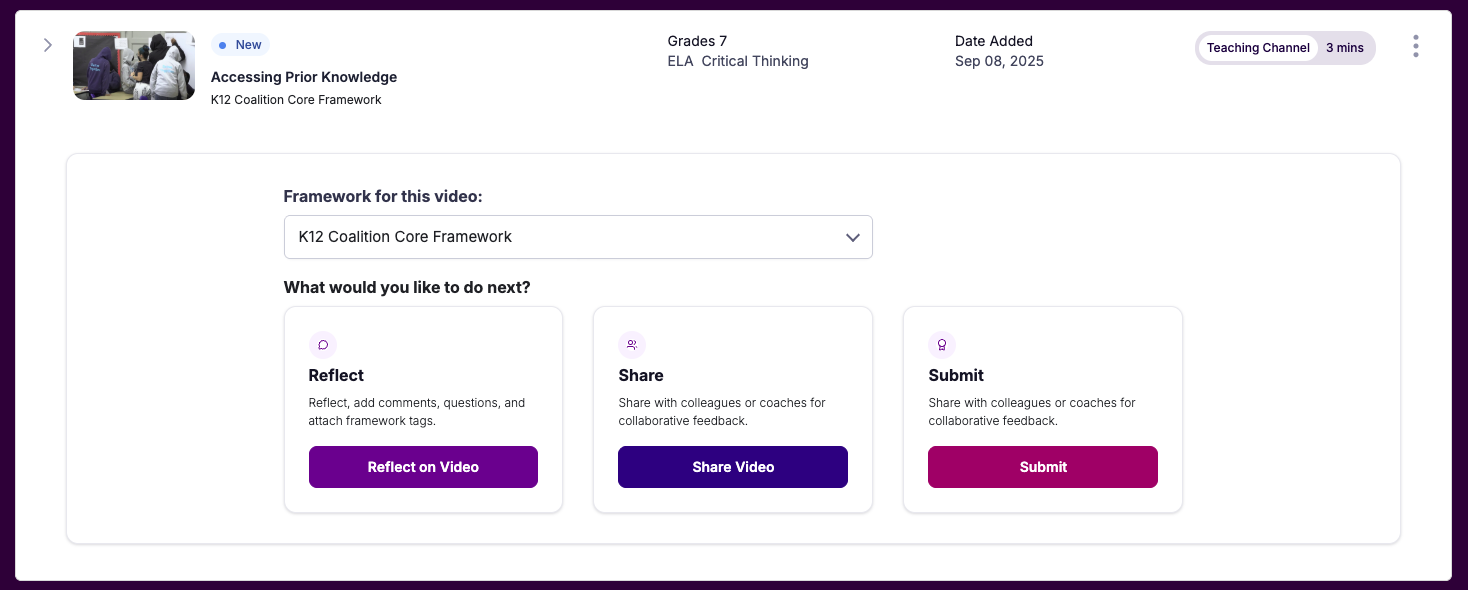The image size is (1468, 590).
Task: Open the framework selection dropdown
Action: (577, 237)
